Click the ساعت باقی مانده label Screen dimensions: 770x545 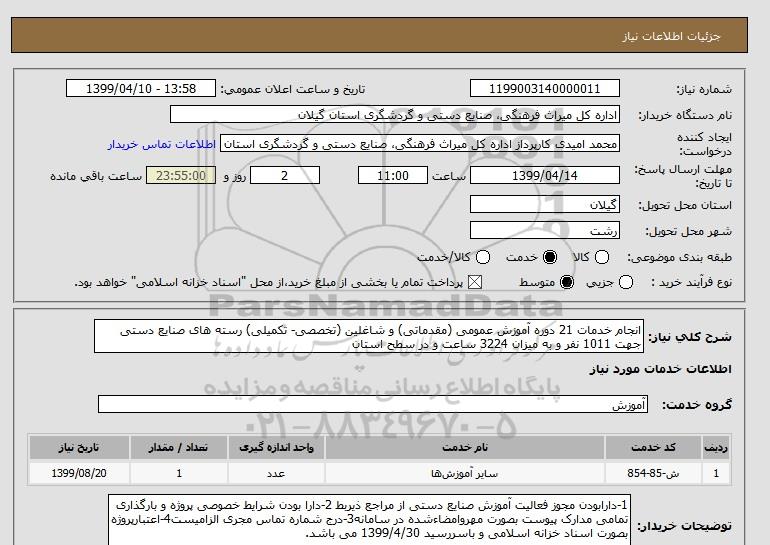[96, 176]
